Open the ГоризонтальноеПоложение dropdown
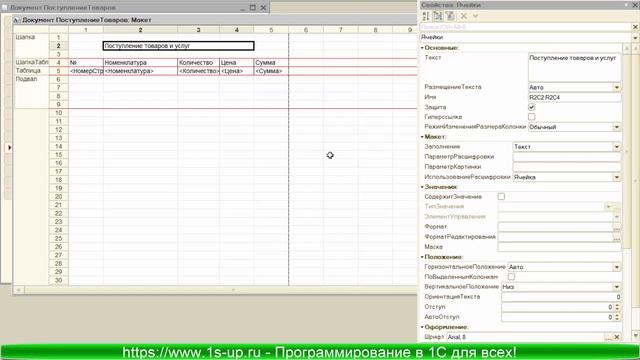 tap(617, 267)
